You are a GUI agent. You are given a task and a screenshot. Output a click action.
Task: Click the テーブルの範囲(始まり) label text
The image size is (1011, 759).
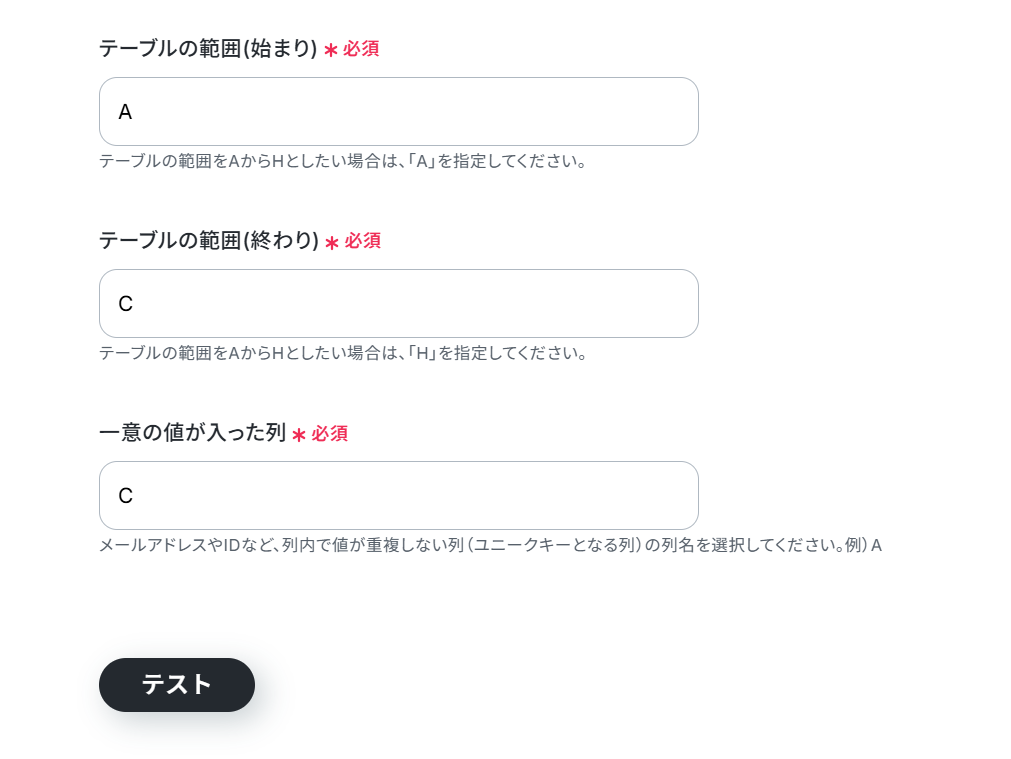[208, 48]
